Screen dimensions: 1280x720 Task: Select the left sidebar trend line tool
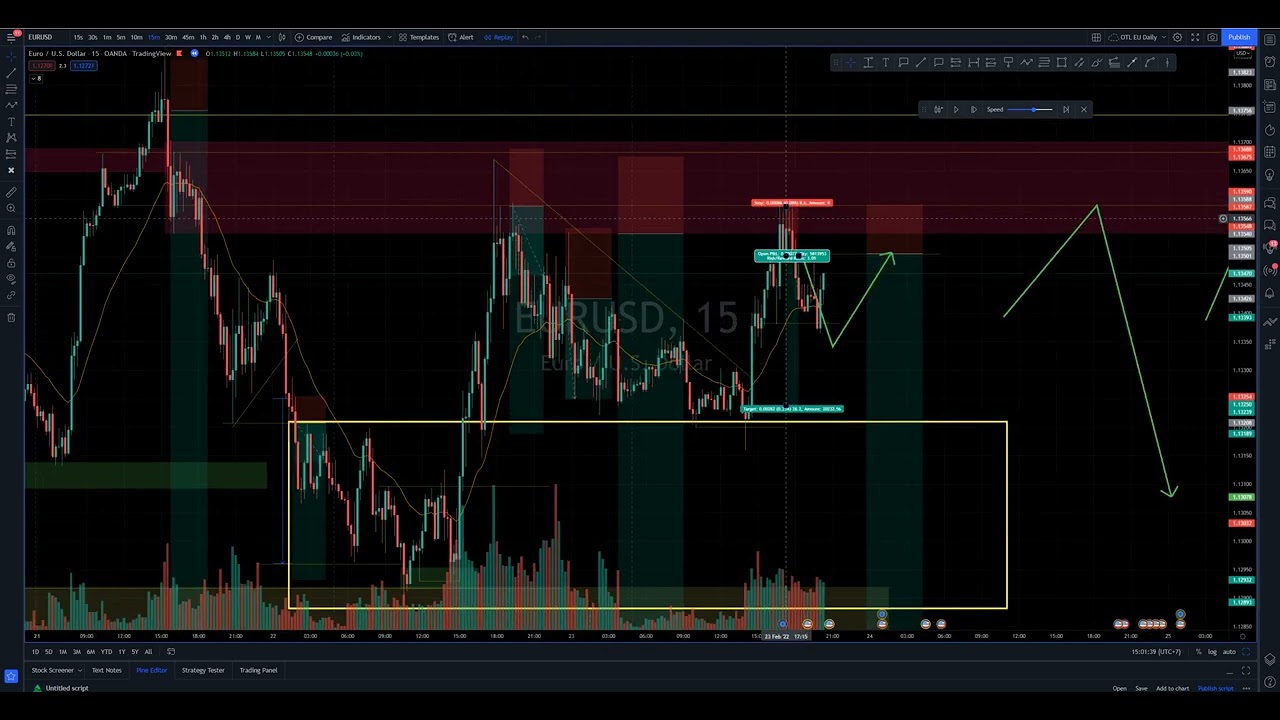[x=11, y=72]
